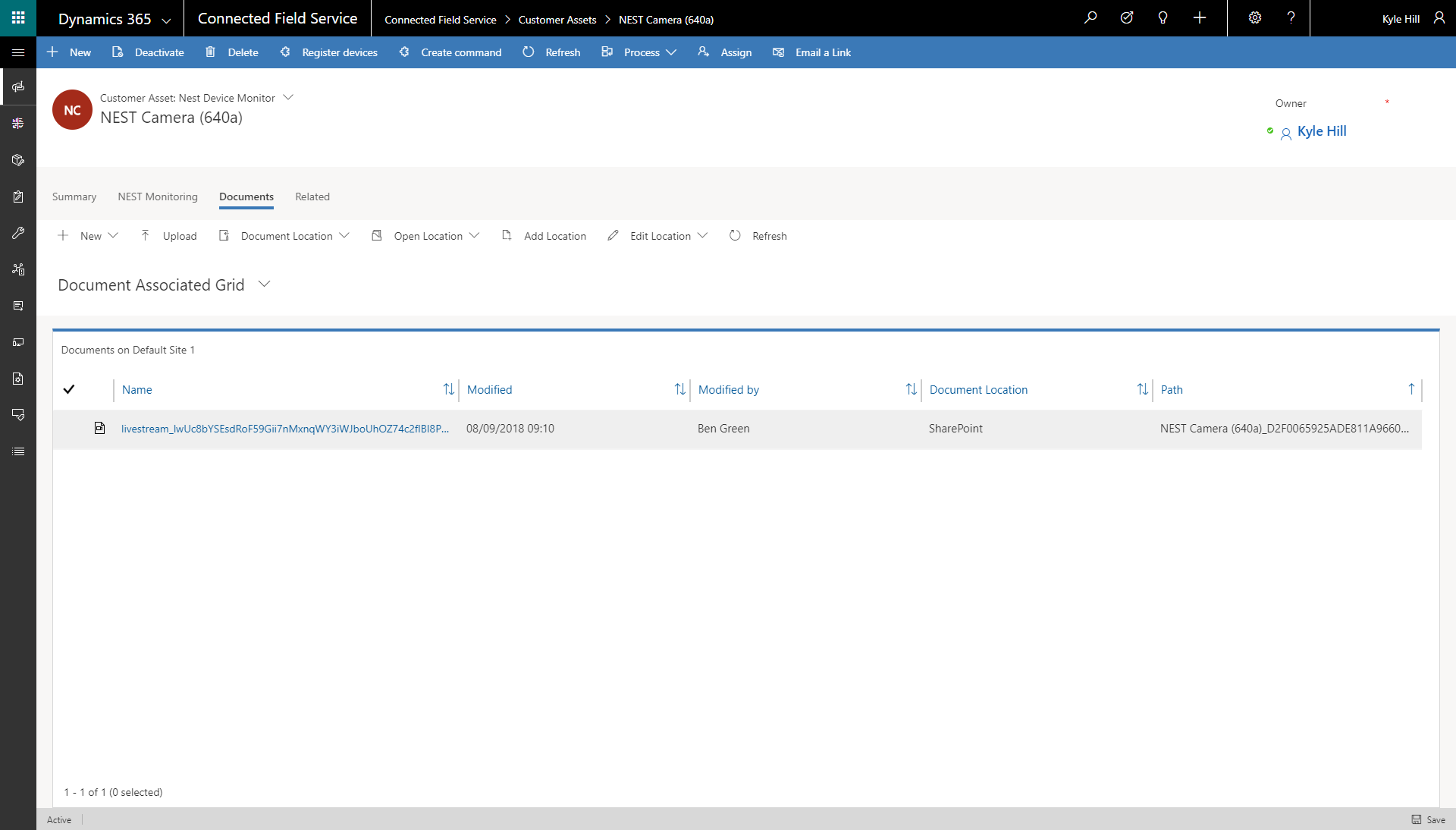Click Delete in the command bar

(x=232, y=52)
